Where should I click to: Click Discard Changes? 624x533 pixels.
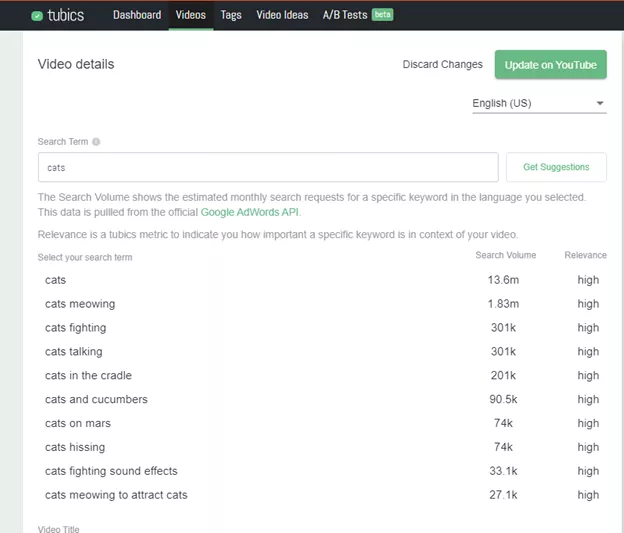pos(442,64)
